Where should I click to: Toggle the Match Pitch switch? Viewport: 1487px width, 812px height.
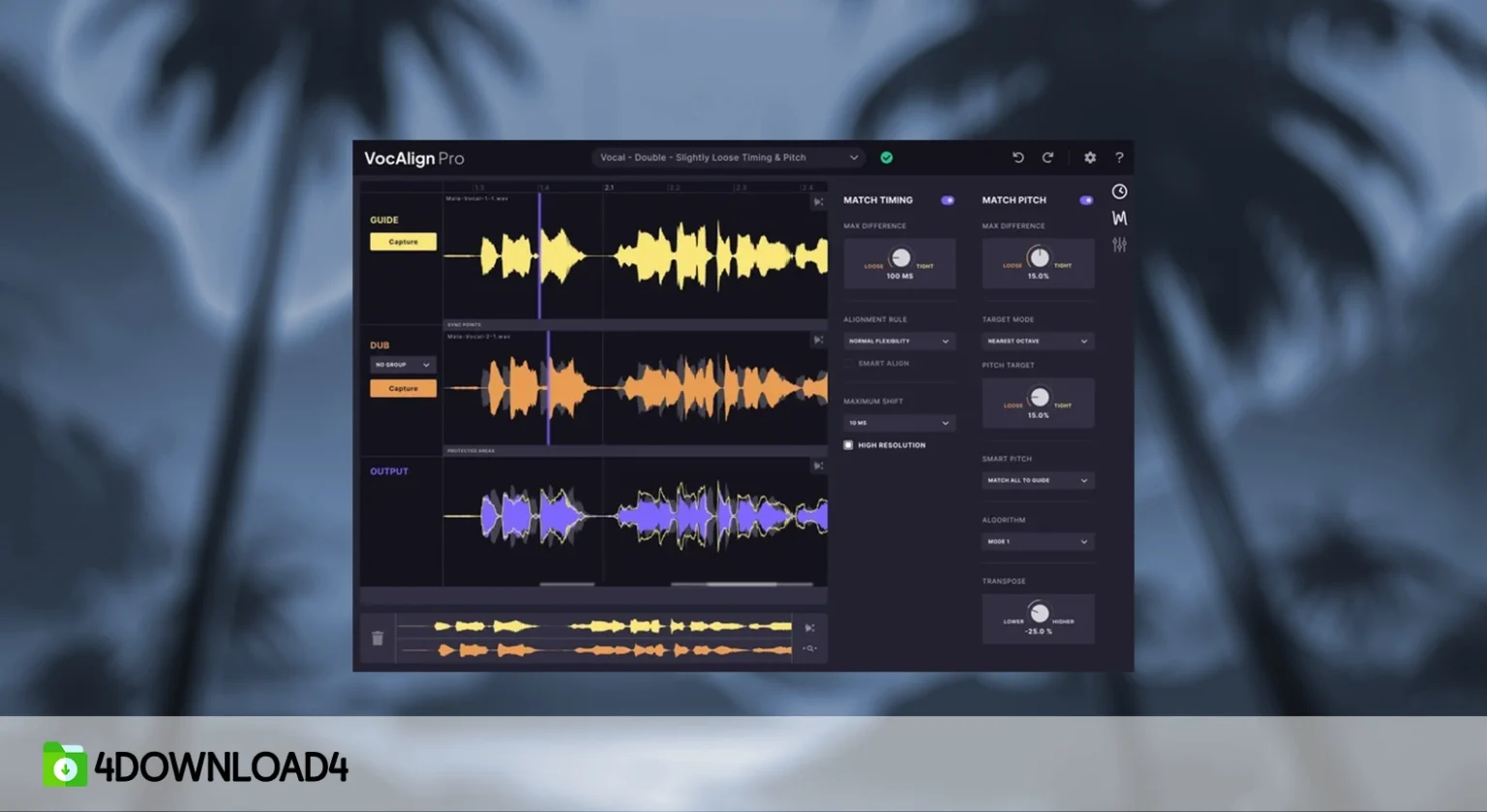click(1086, 200)
